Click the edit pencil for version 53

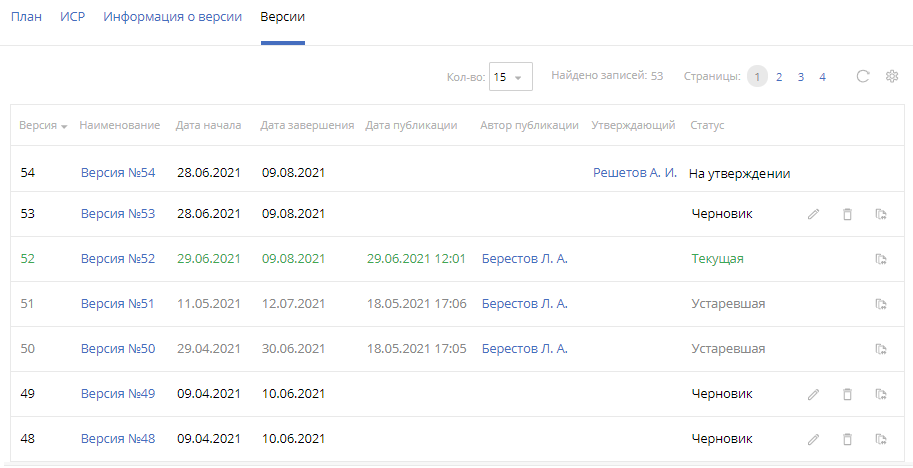[x=813, y=214]
